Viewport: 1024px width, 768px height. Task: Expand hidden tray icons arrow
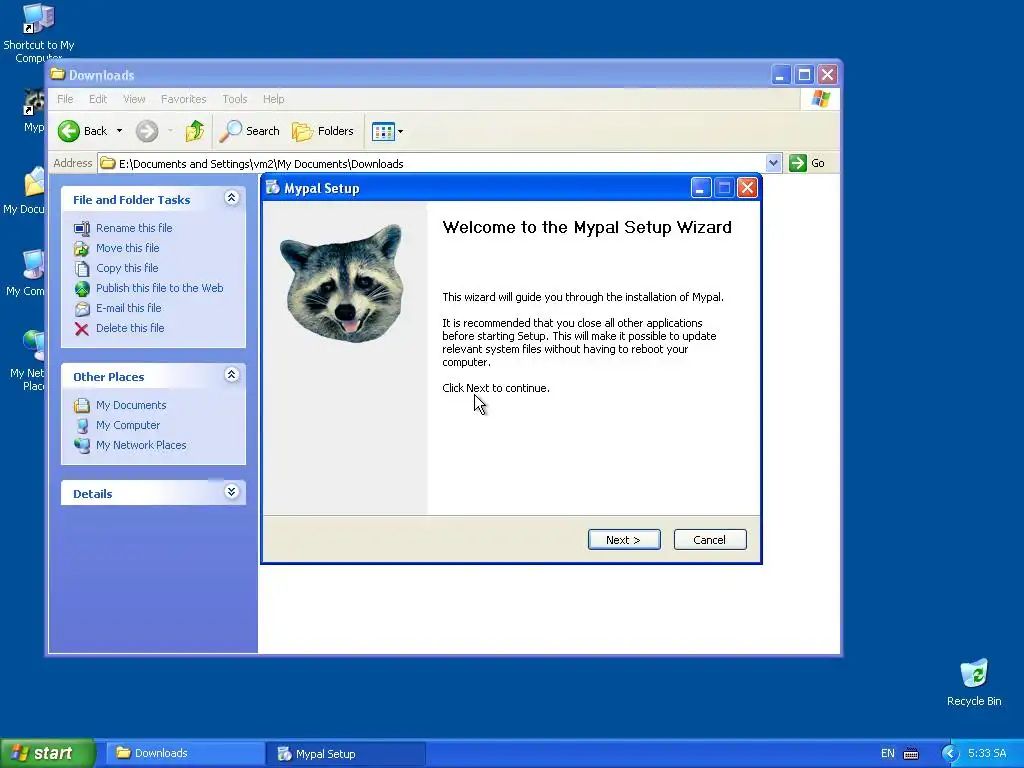950,754
